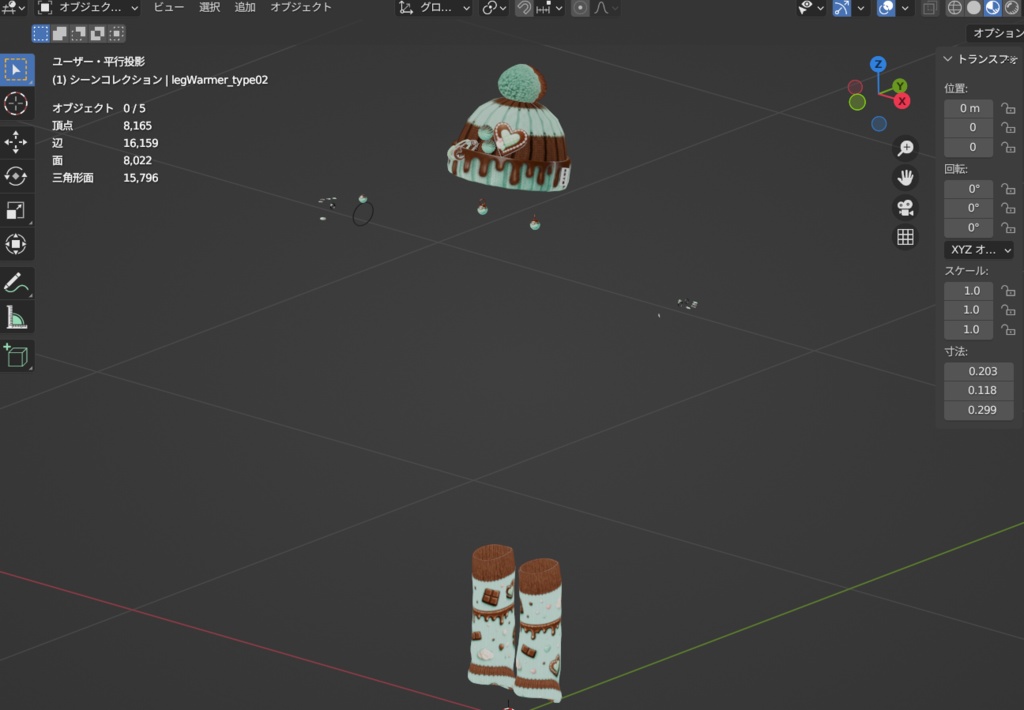Set selection mode to subtract
Viewport: 1024px width, 710px height.
78,33
